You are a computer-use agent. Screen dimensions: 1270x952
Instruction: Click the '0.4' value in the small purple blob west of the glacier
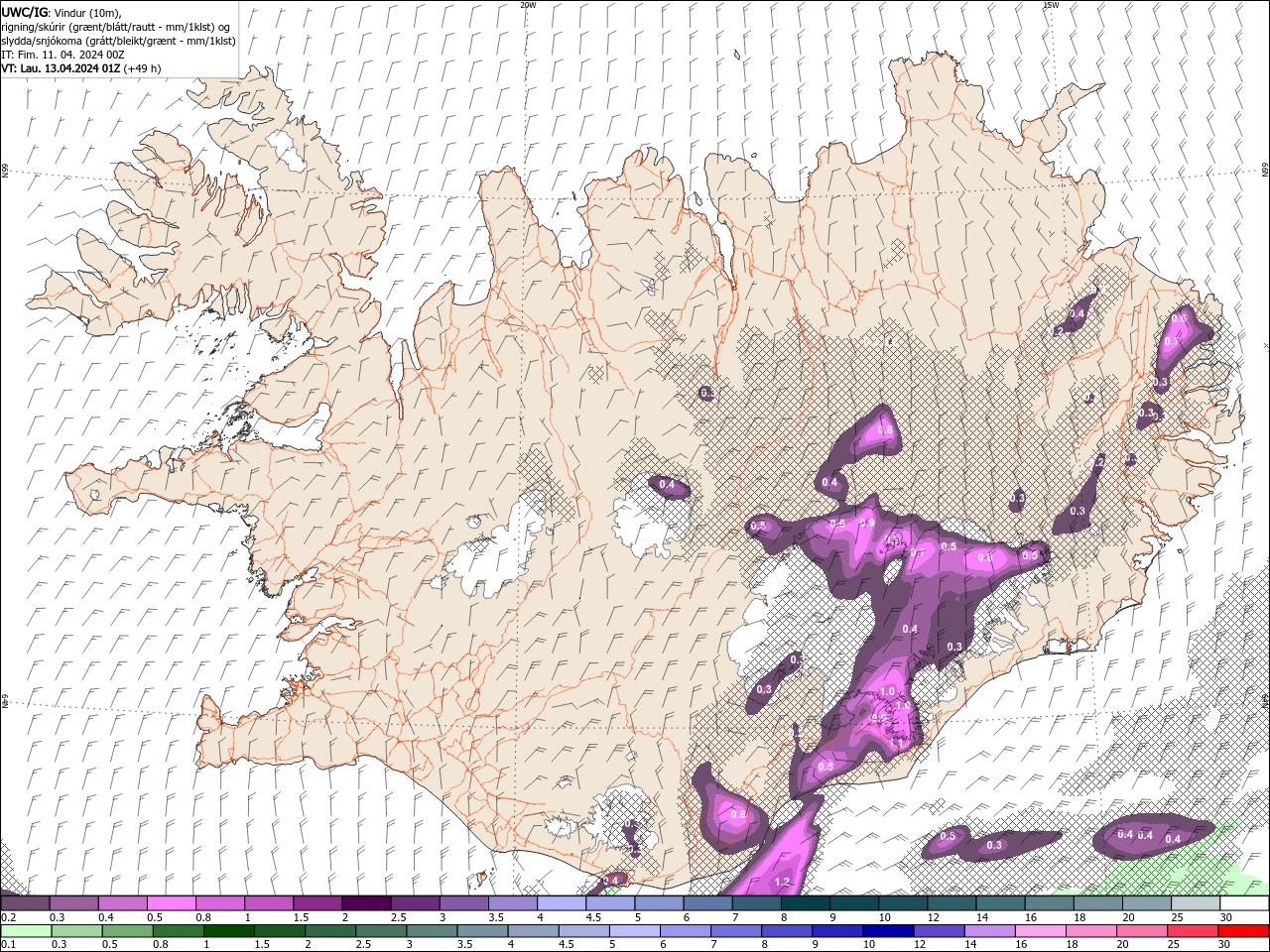click(x=668, y=486)
